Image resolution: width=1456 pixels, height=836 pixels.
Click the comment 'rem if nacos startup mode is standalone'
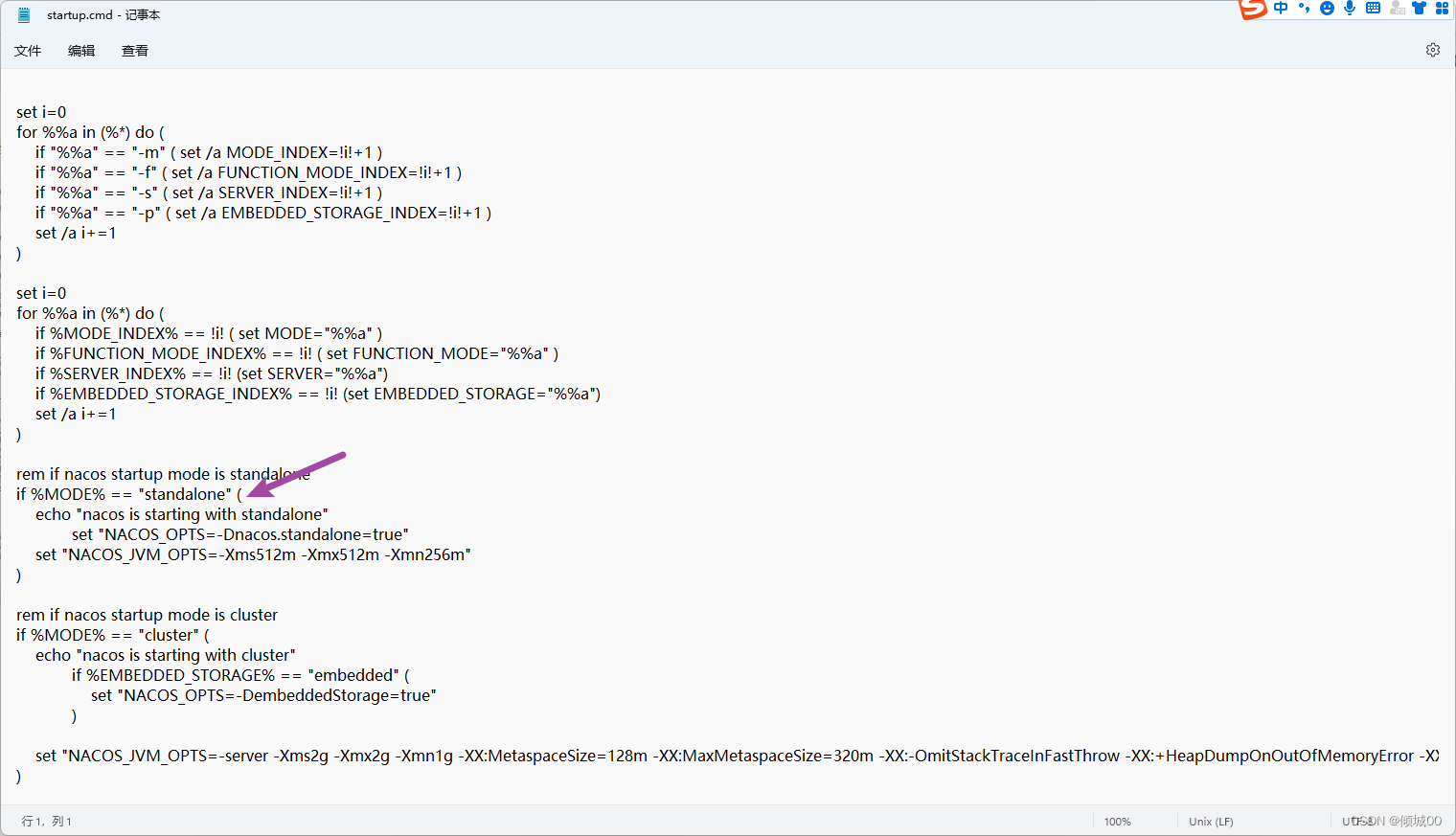[163, 474]
